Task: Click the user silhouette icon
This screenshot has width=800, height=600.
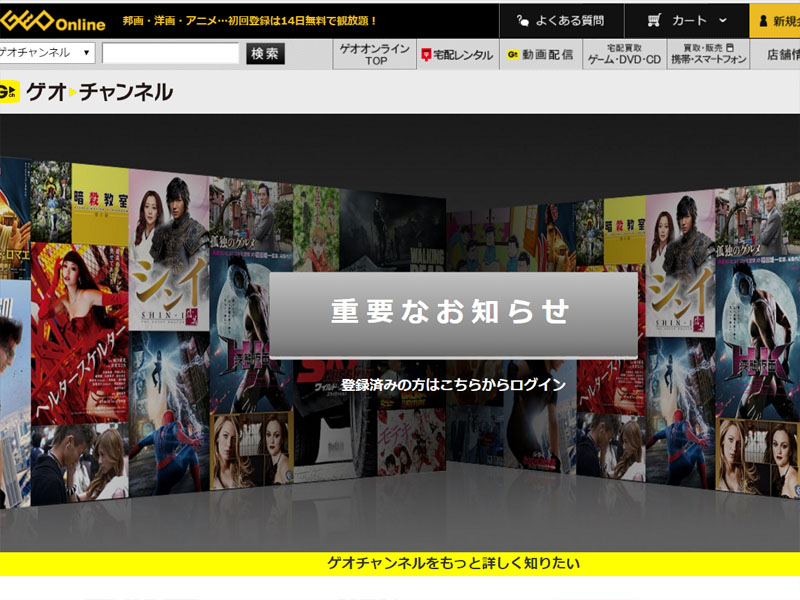Action: (763, 21)
